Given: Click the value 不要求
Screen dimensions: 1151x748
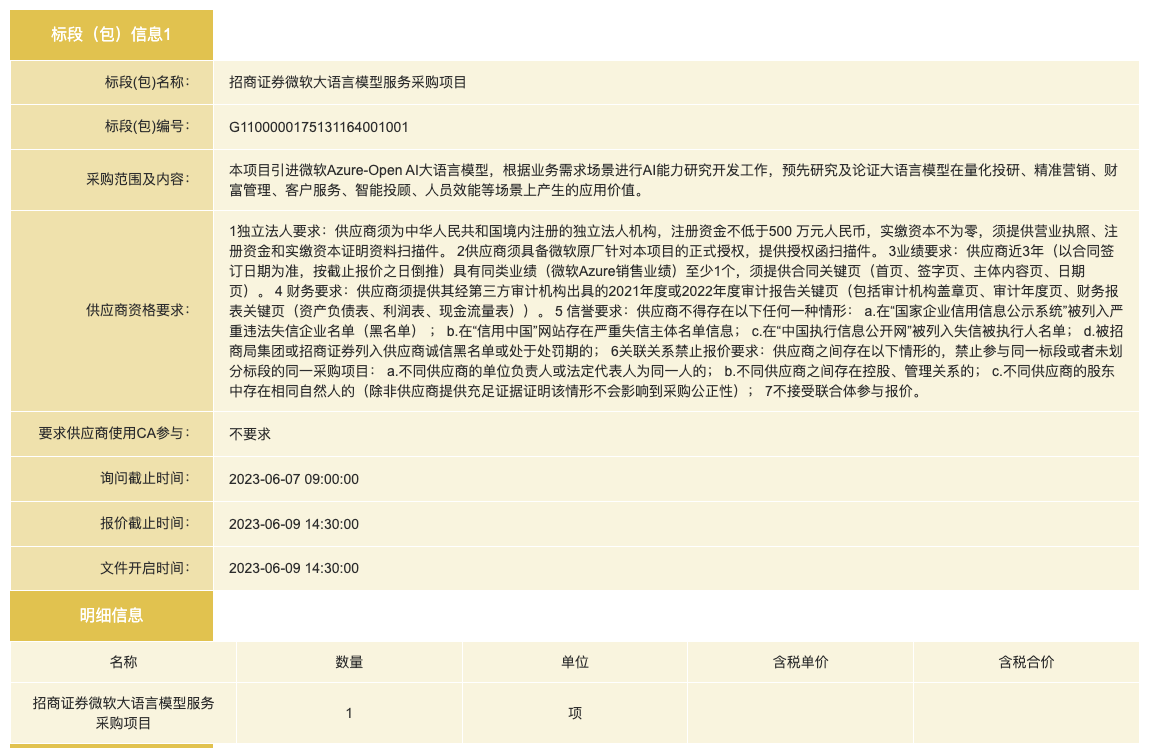Looking at the screenshot, I should [x=250, y=434].
